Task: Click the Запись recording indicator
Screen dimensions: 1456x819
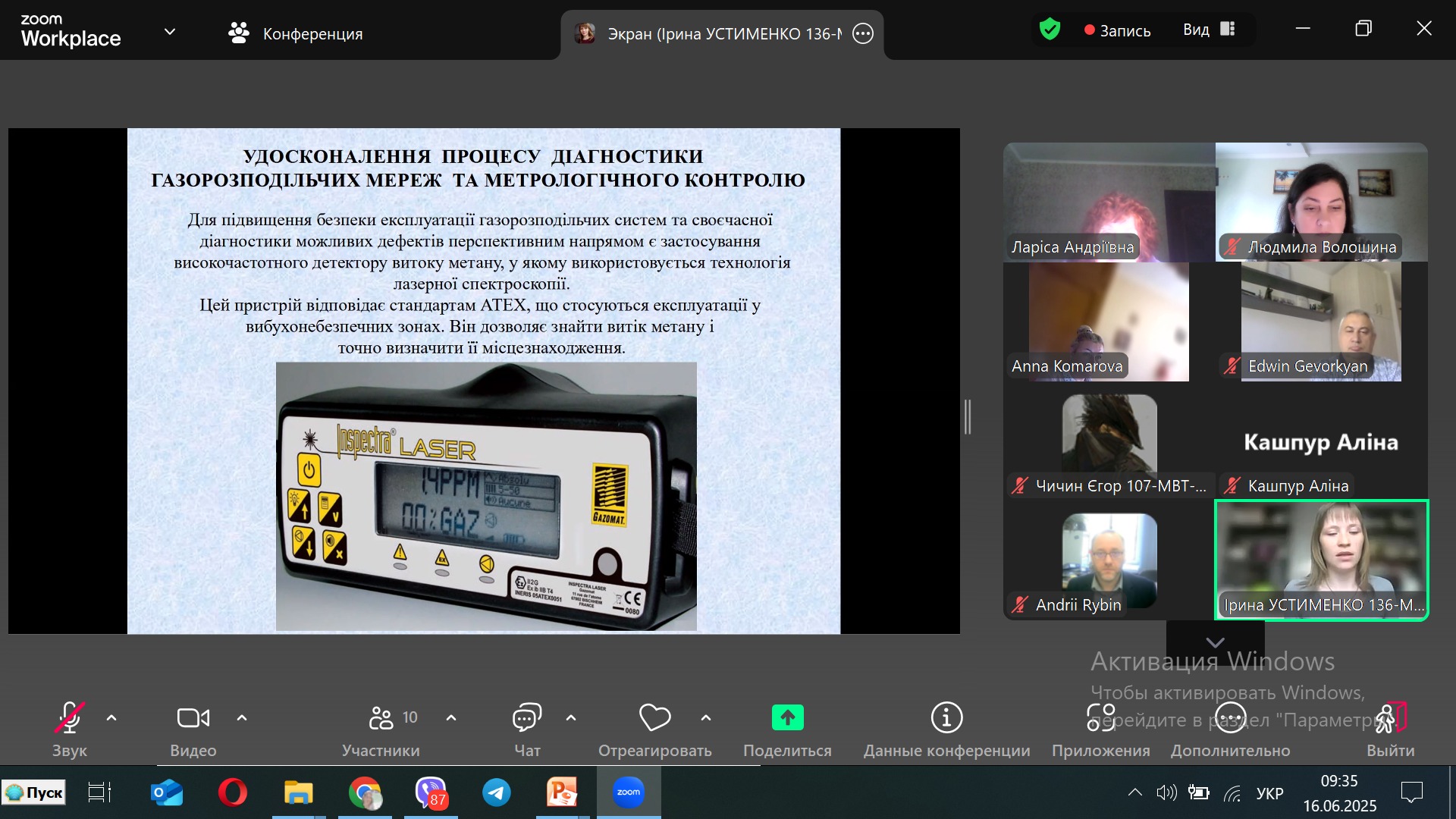Action: tap(1117, 30)
